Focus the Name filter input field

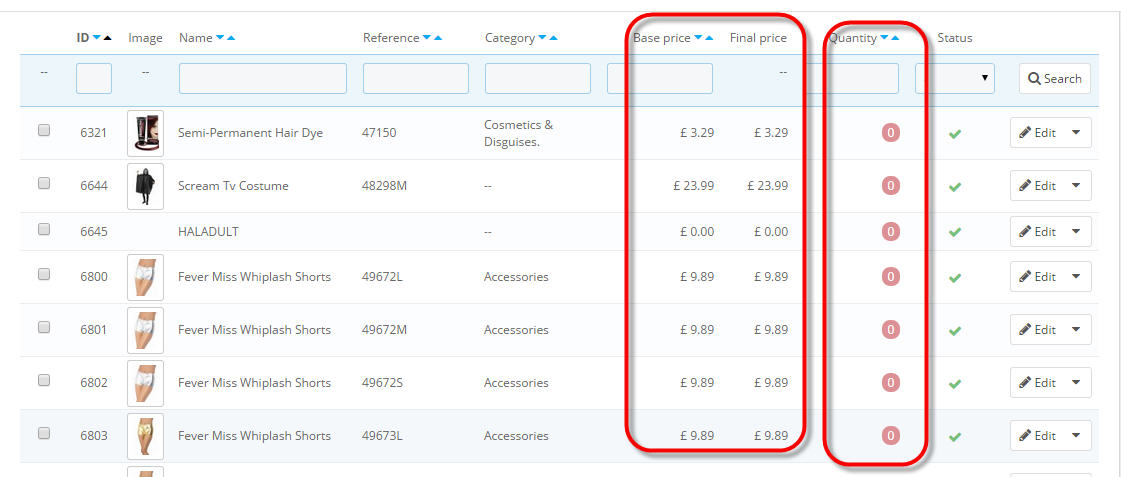262,79
